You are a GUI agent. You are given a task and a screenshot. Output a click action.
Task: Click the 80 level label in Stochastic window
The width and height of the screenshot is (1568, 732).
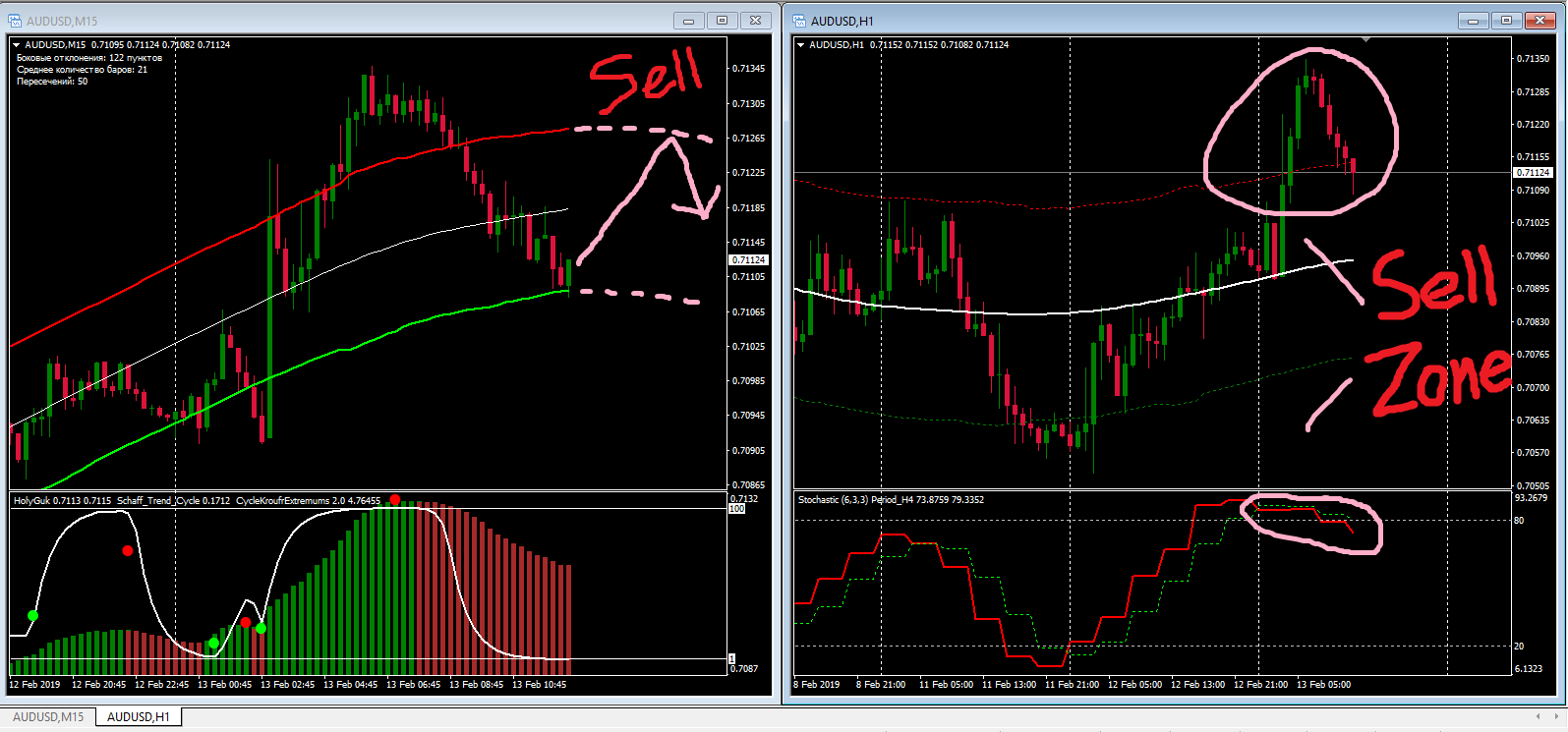pyautogui.click(x=1519, y=521)
